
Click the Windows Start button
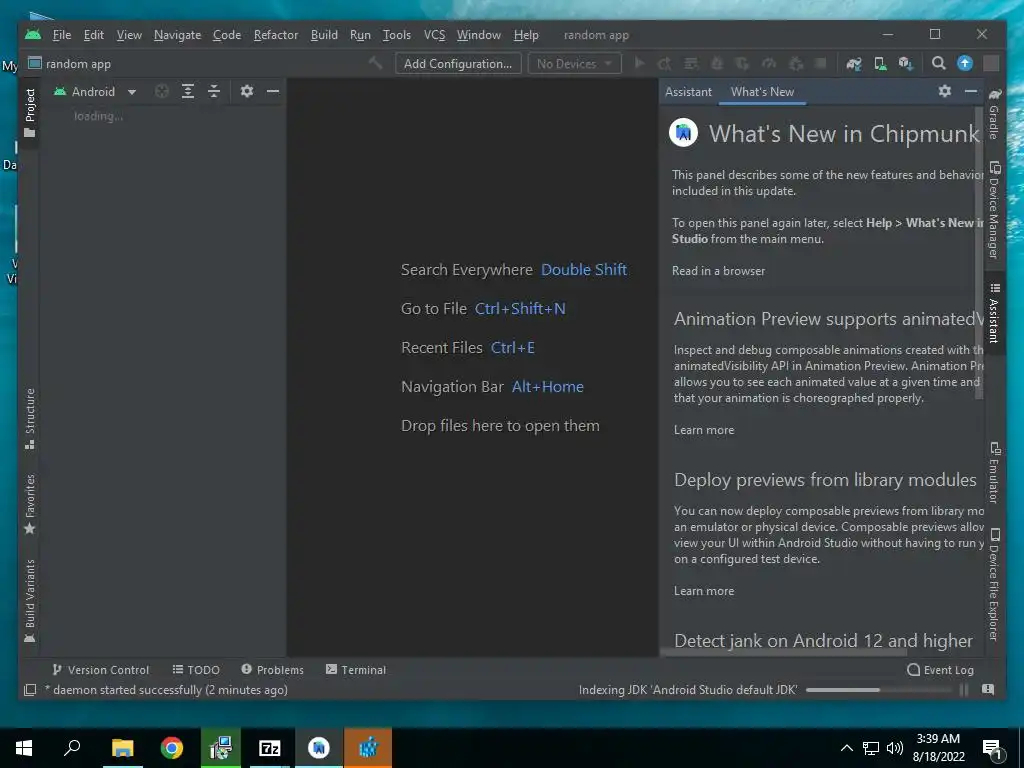click(24, 748)
